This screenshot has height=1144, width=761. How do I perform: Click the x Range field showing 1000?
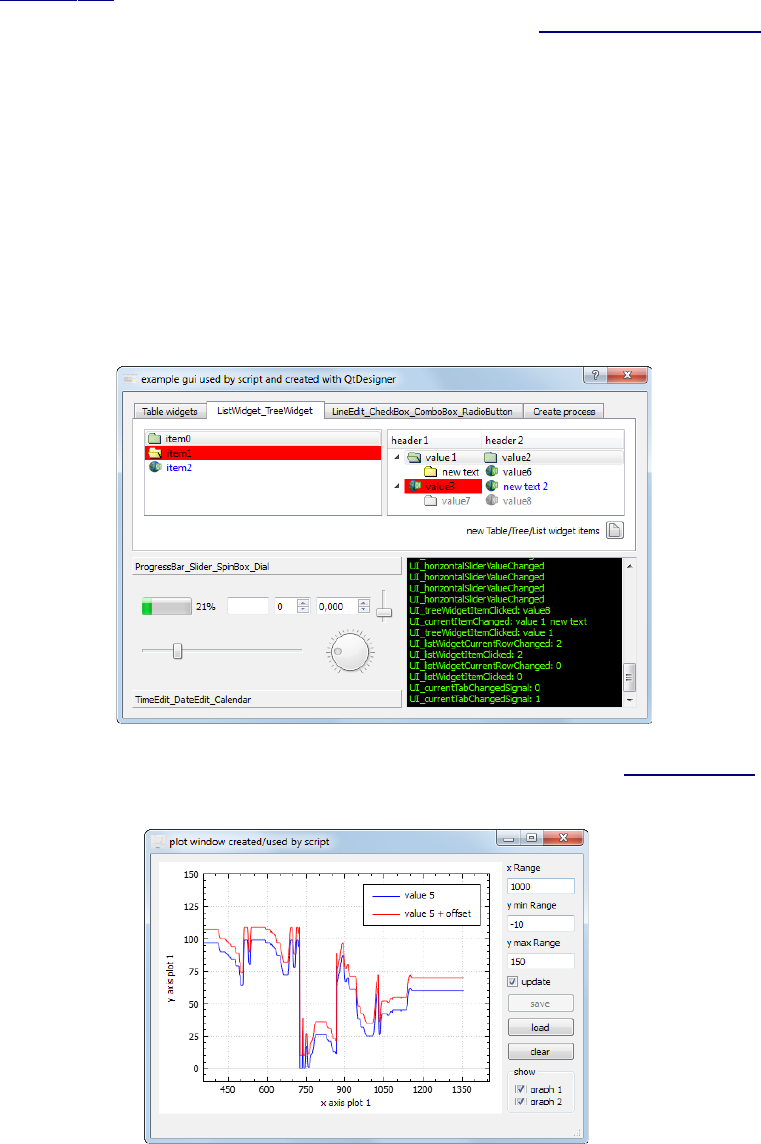pyautogui.click(x=541, y=886)
